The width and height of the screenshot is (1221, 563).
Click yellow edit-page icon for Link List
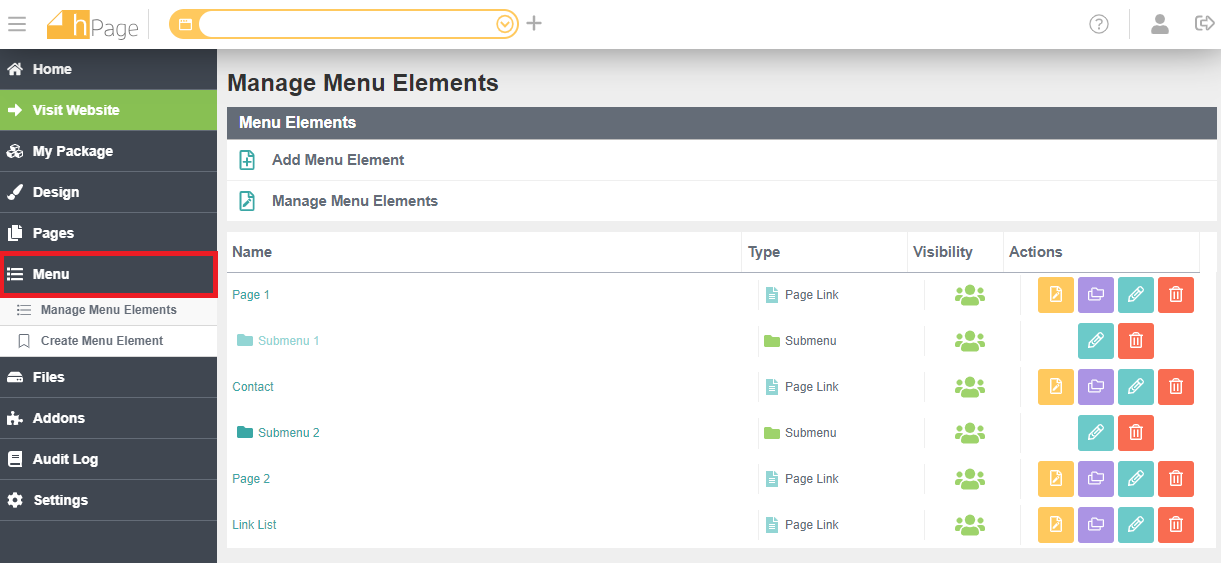point(1056,525)
